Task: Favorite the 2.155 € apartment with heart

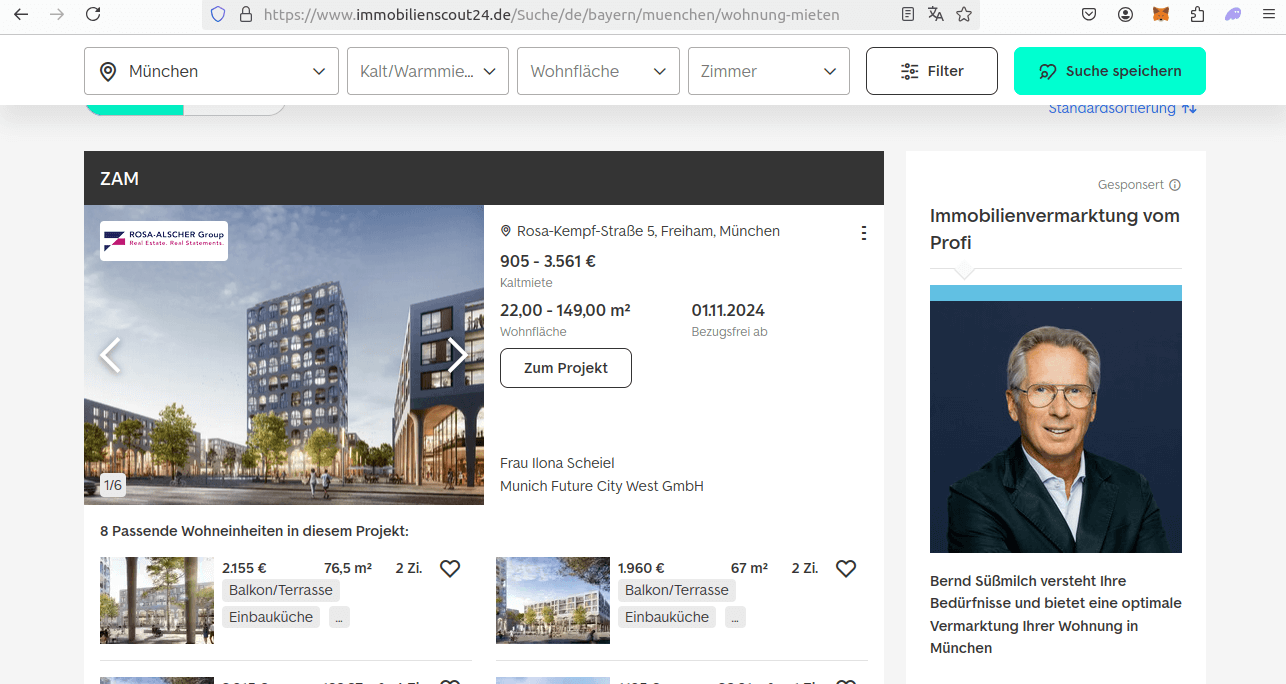Action: click(450, 568)
